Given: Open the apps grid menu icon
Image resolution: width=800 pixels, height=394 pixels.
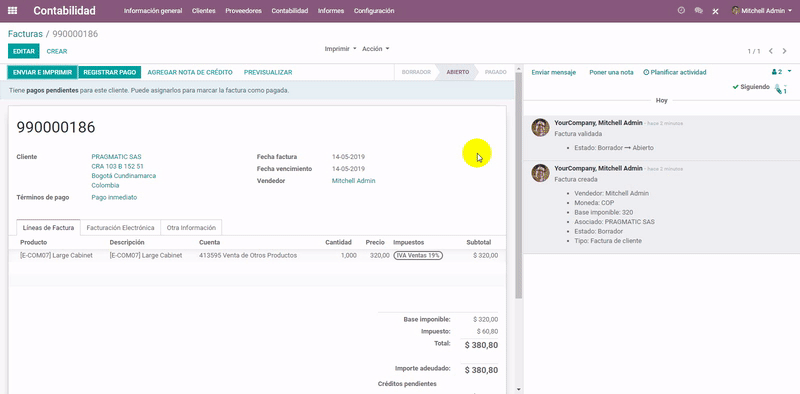Looking at the screenshot, I should 12,11.
